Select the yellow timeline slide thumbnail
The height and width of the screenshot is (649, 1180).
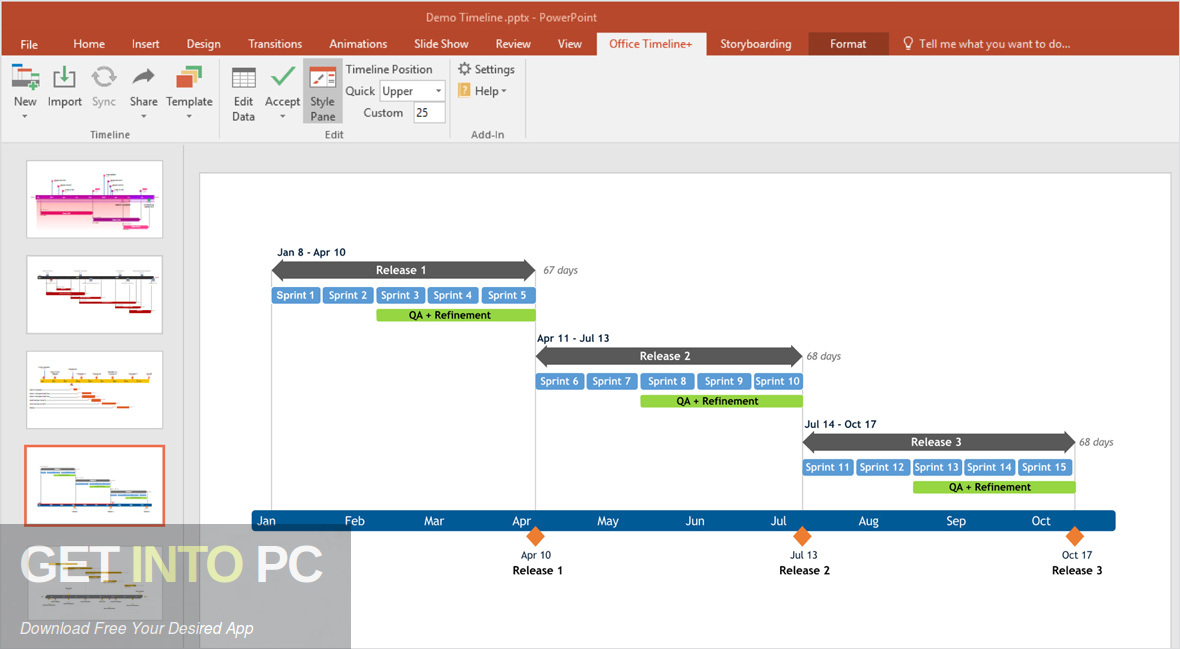94,389
